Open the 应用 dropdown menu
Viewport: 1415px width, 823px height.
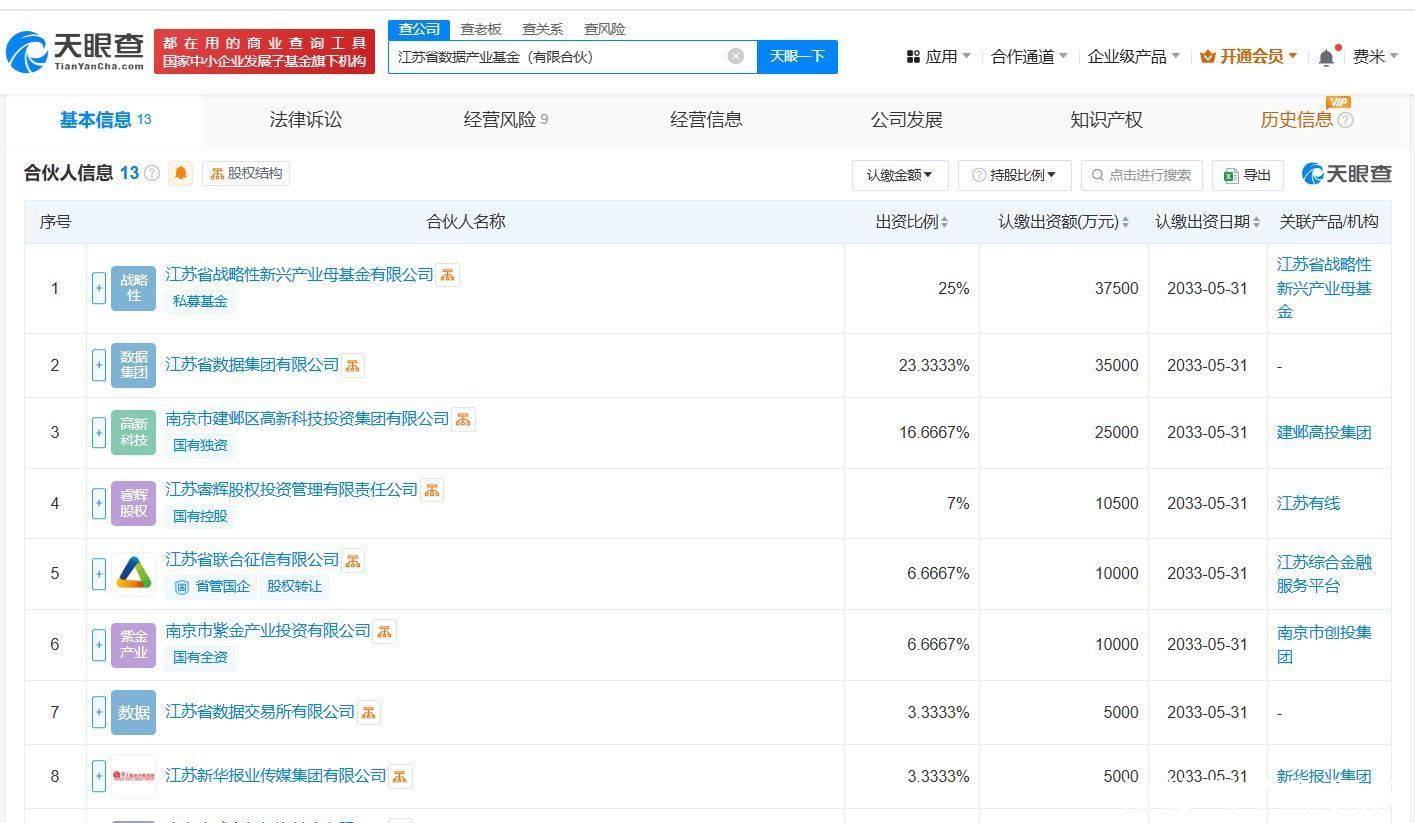point(938,57)
